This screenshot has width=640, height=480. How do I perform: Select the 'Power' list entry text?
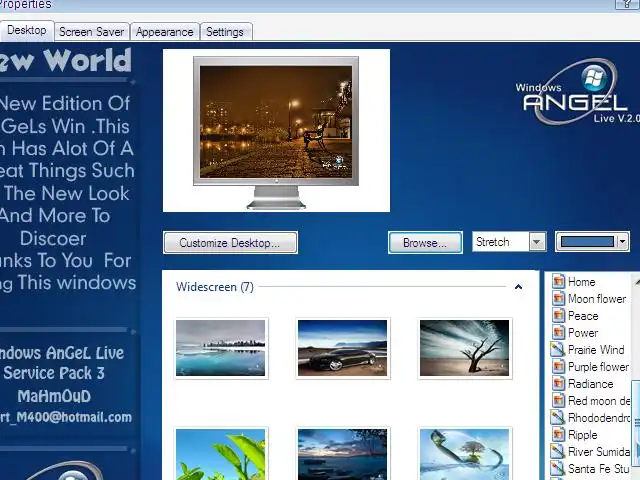coord(583,333)
